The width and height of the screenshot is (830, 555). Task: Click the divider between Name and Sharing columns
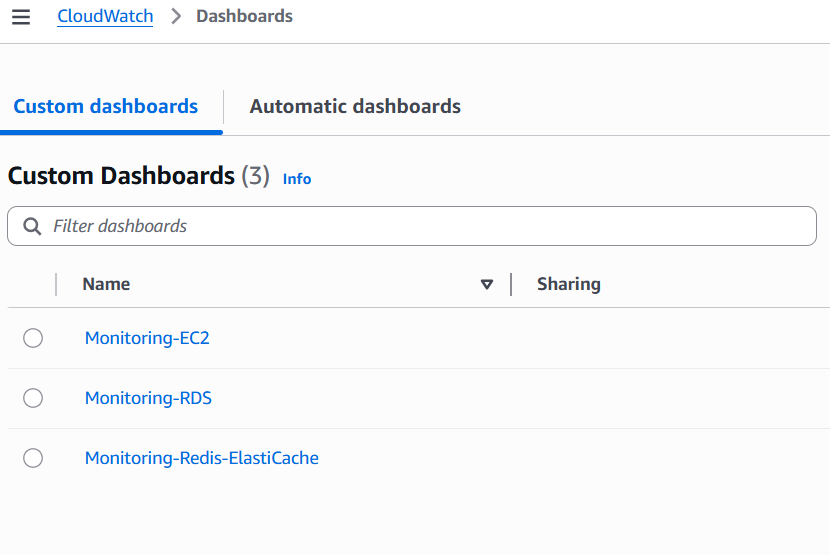coord(511,284)
